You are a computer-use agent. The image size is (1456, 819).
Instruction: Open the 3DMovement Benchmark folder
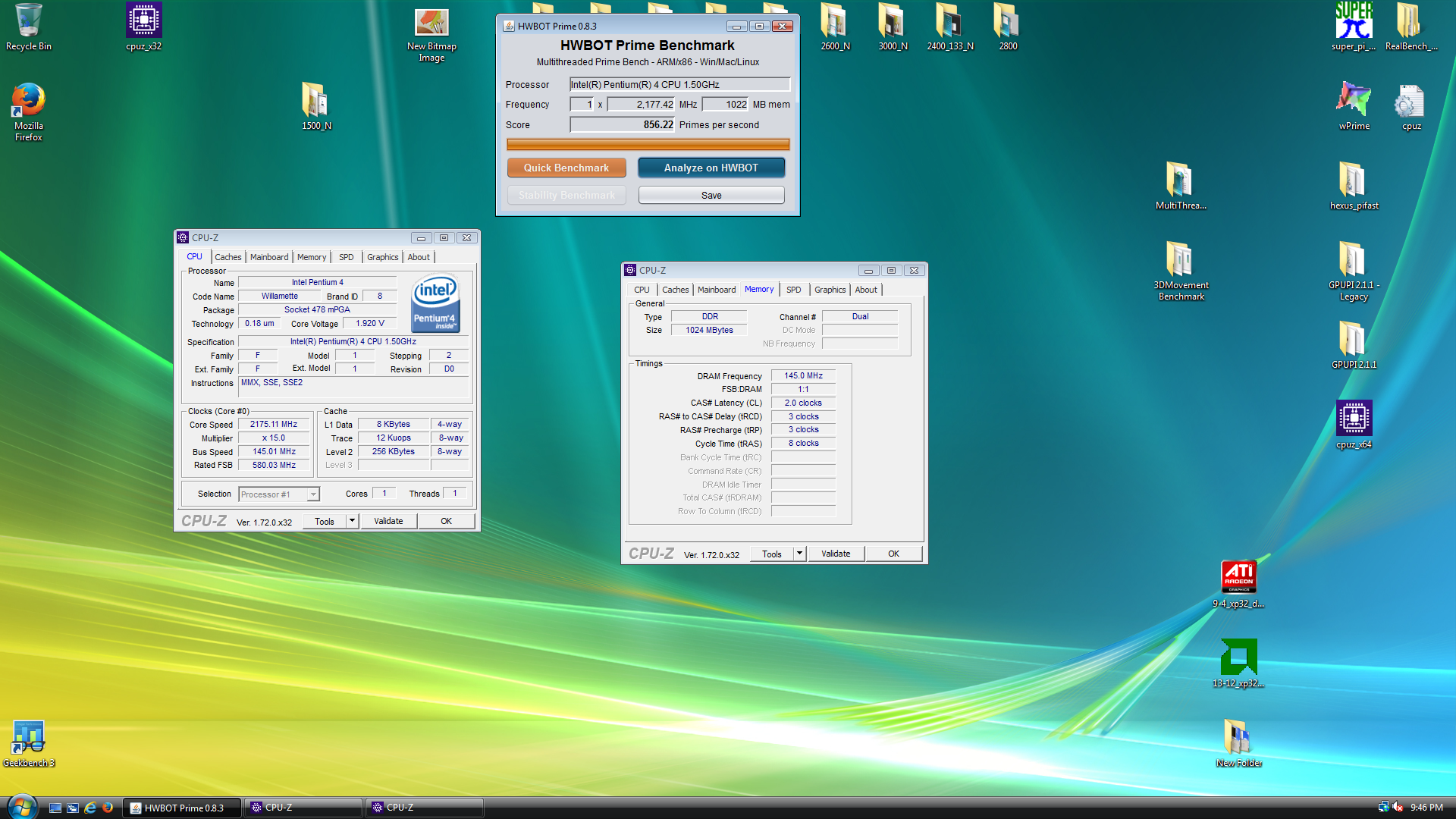[x=1181, y=271]
